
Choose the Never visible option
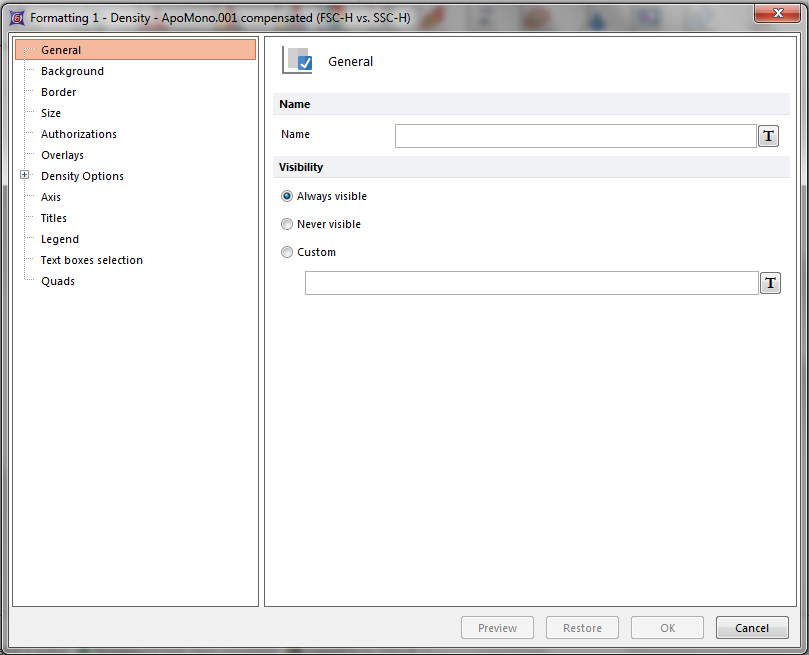pos(287,225)
